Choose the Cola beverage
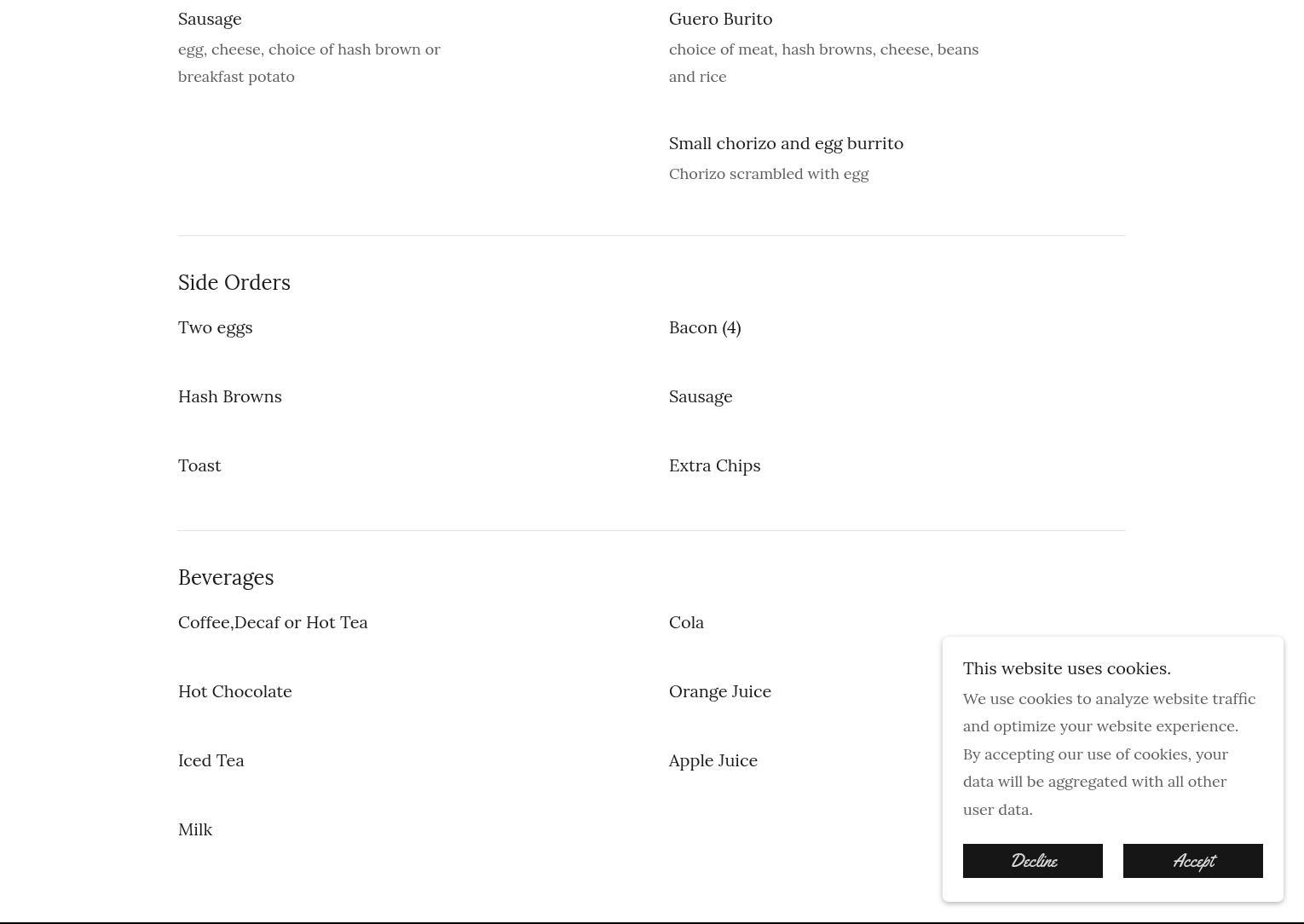1304x924 pixels. click(x=686, y=623)
